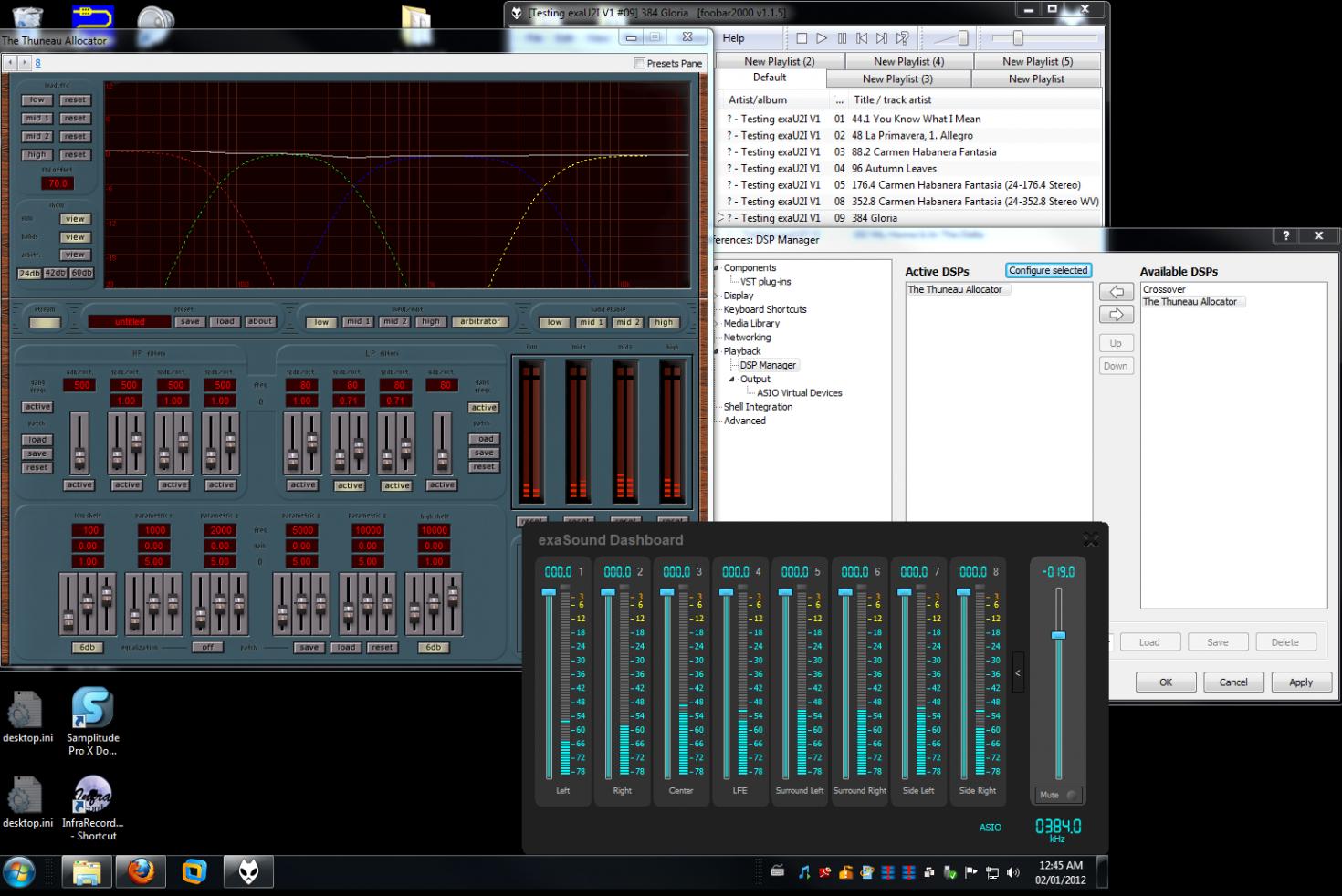Click the Previous track icon in foobar2000

pos(862,38)
